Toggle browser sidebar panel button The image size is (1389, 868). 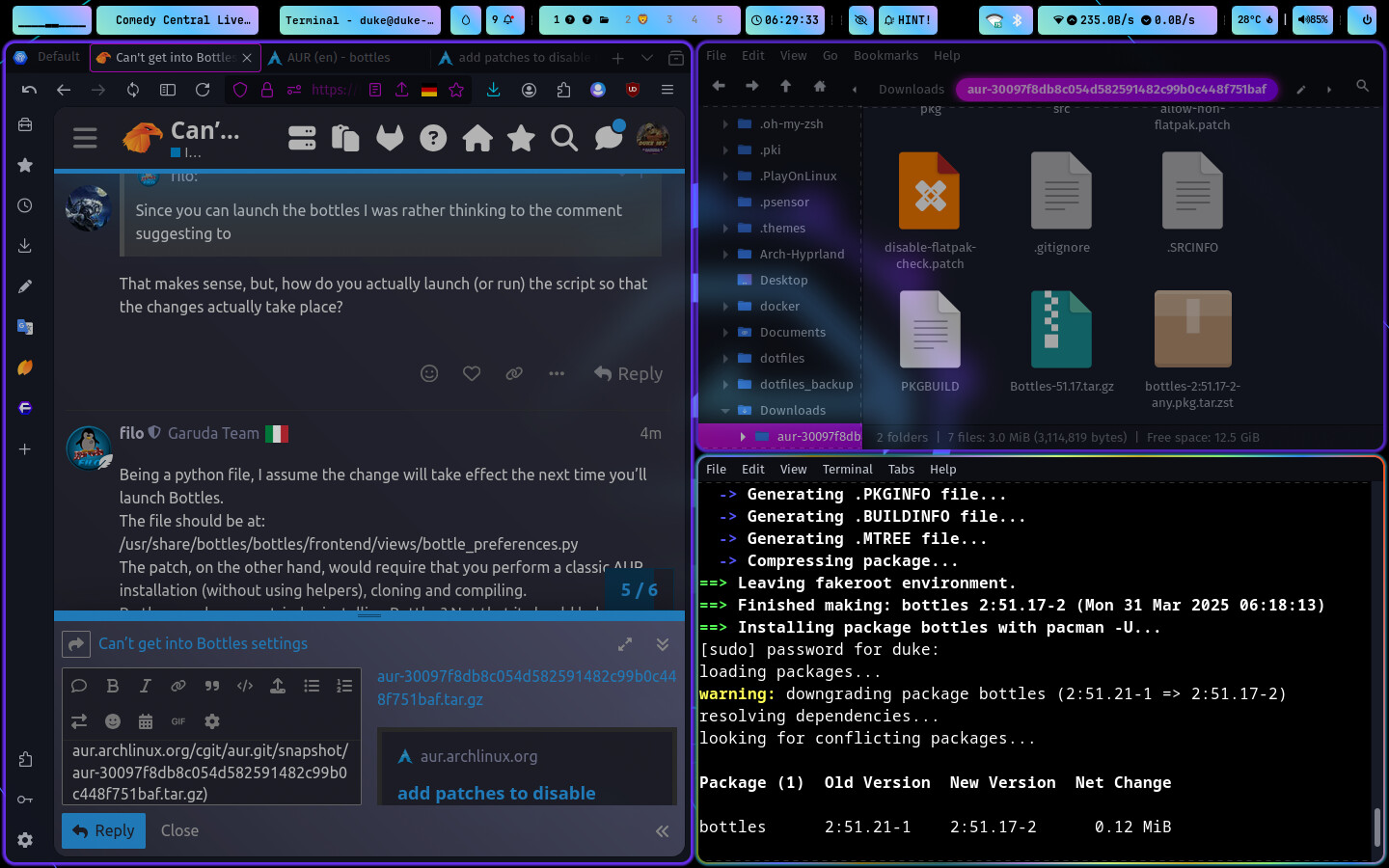tap(168, 90)
